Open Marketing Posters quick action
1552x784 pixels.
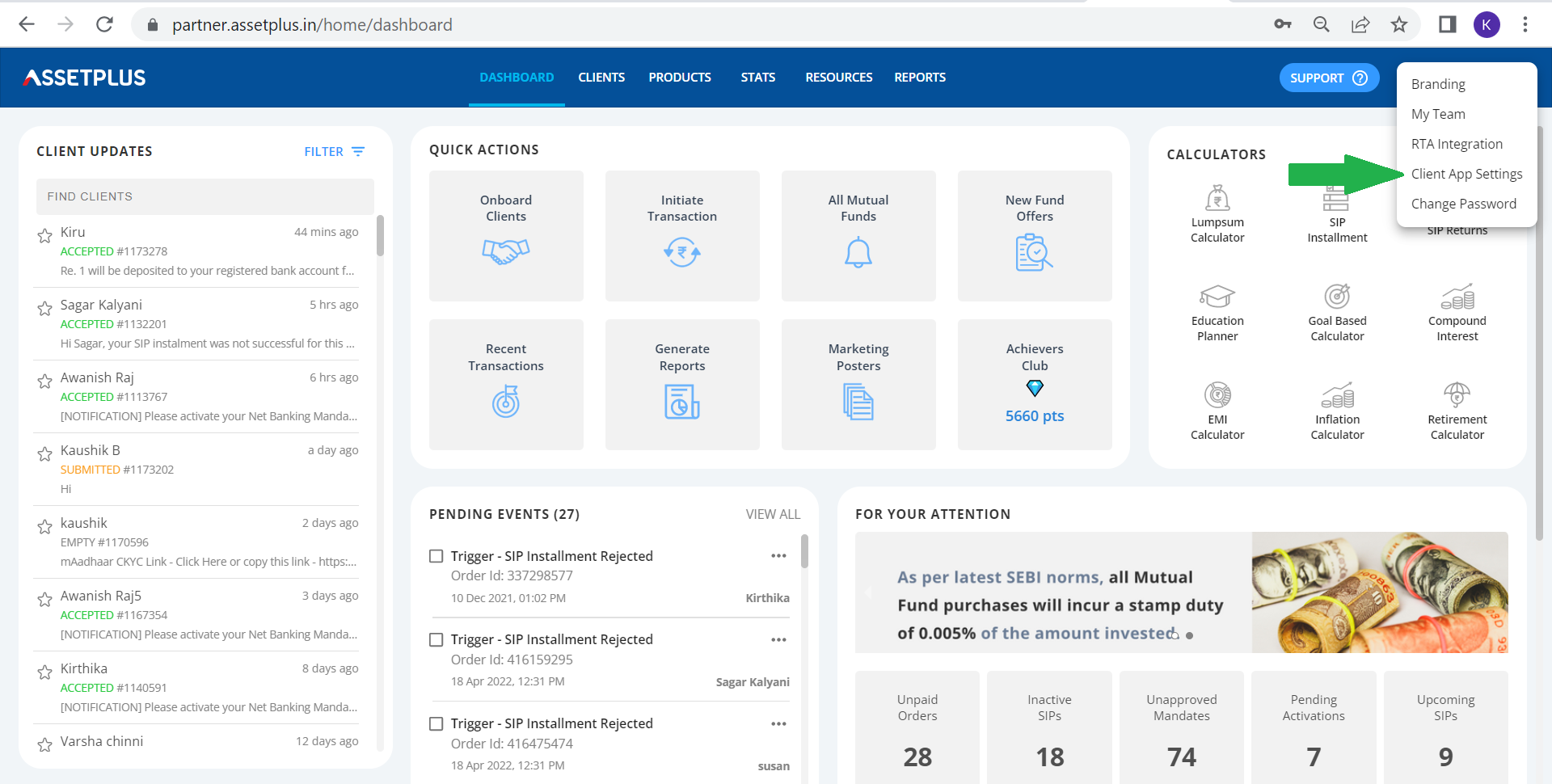click(858, 385)
